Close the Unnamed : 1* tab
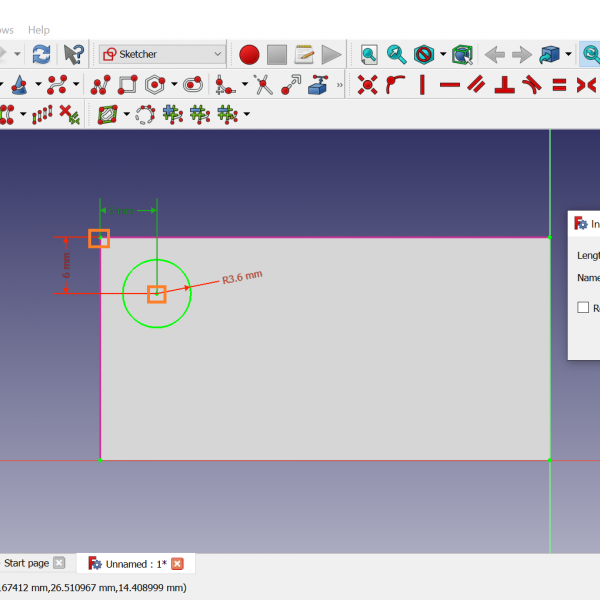Image resolution: width=600 pixels, height=600 pixels. (177, 564)
